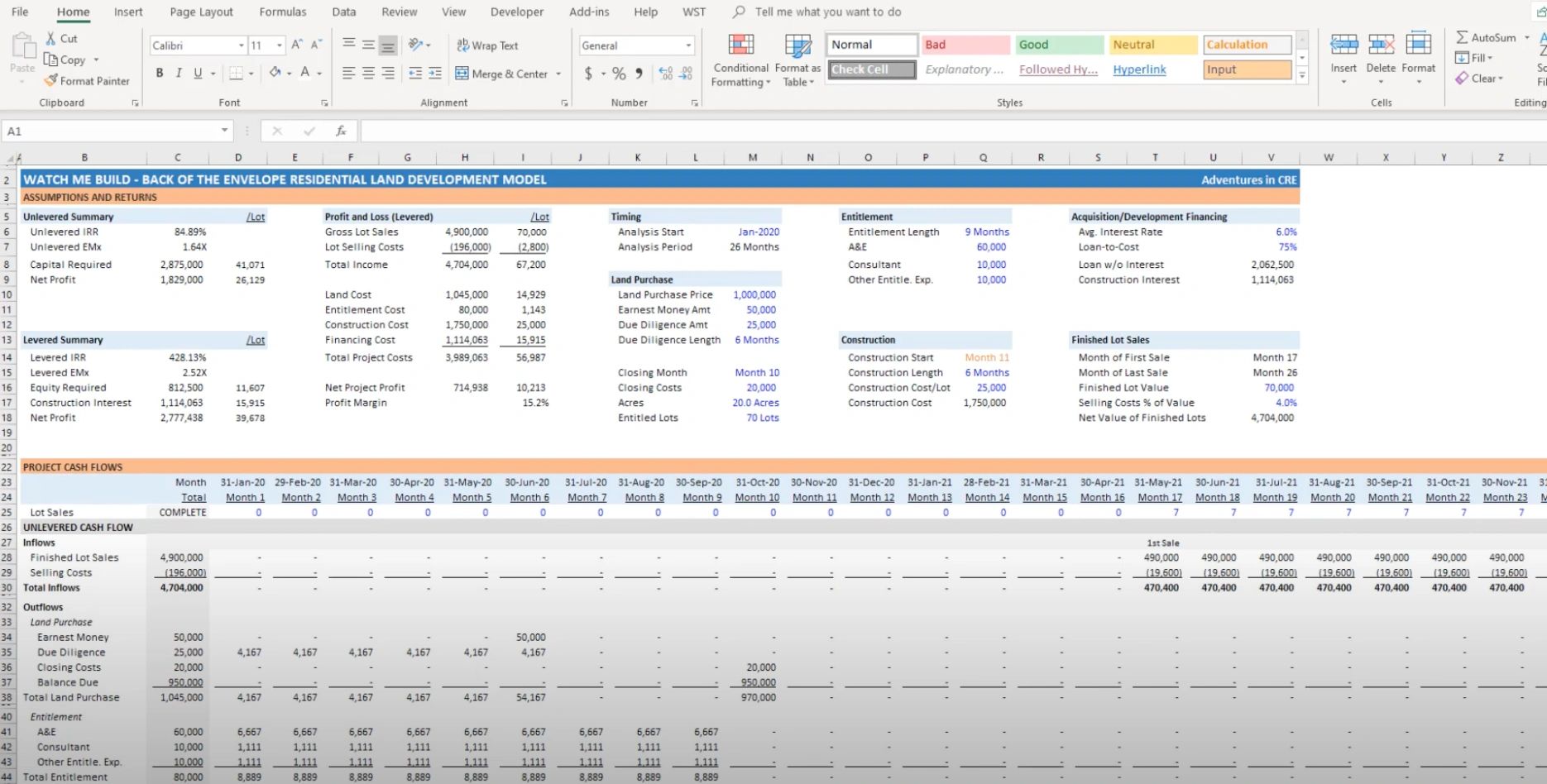Switch to the Formulas ribbon tab
Screen dimensions: 1547x784
282,12
